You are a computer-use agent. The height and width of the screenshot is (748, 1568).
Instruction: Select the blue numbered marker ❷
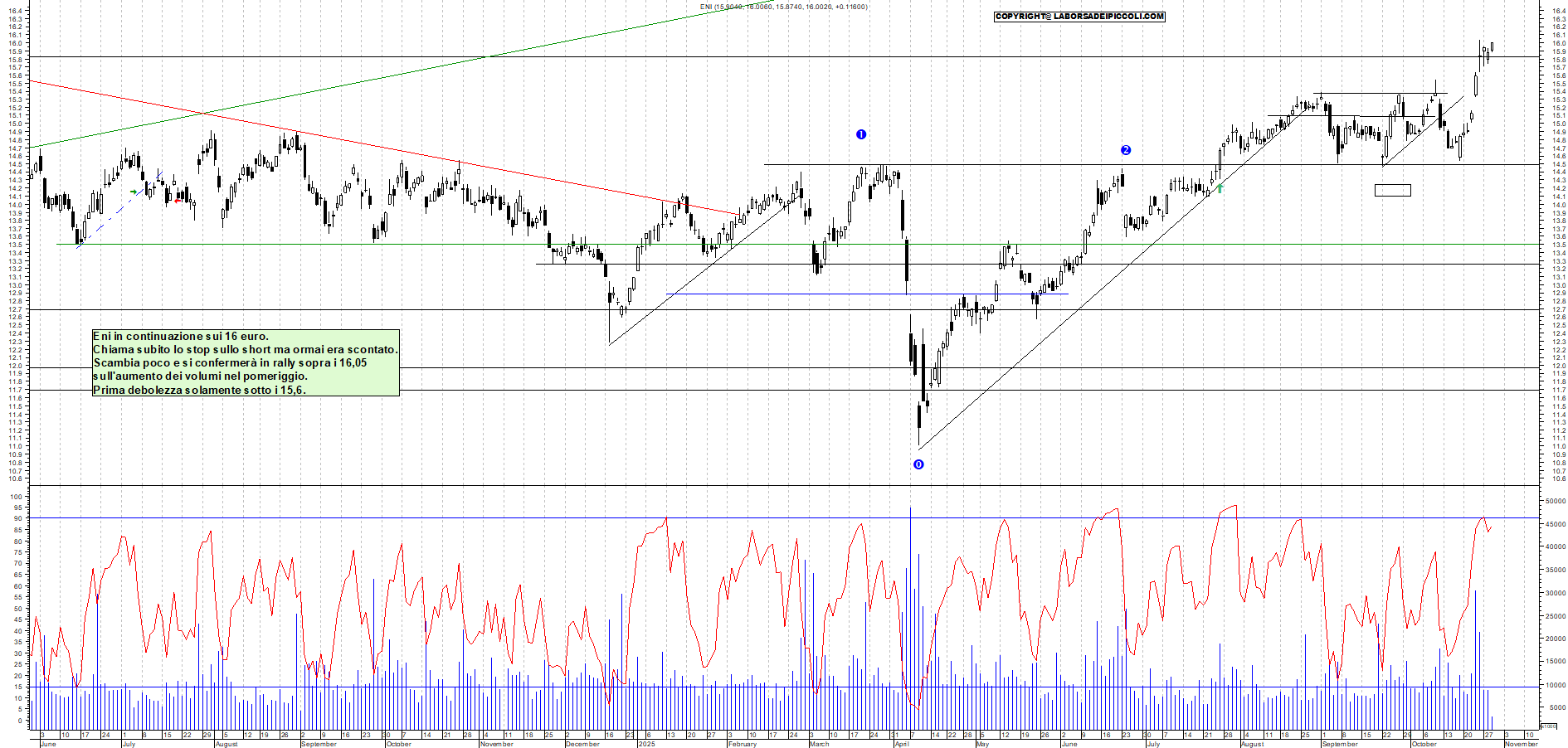point(1125,151)
